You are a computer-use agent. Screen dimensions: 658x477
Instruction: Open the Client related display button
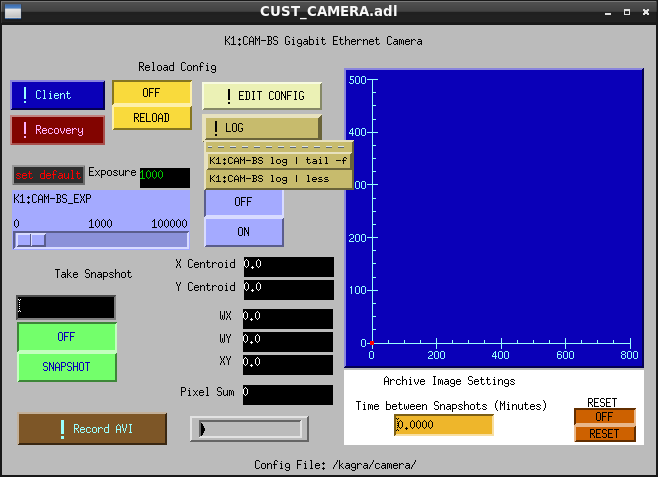pos(58,95)
